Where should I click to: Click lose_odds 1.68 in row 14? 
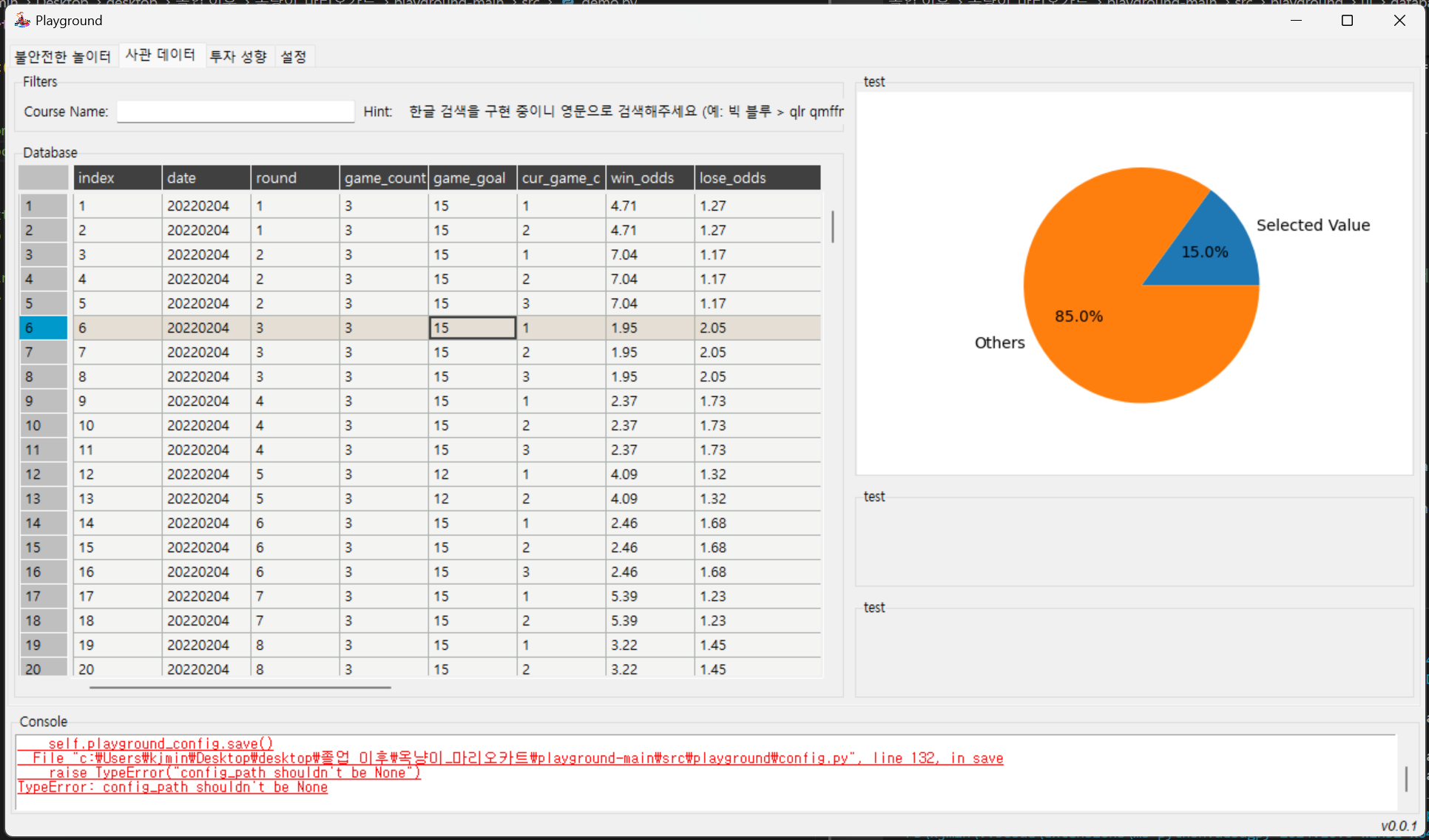pos(757,523)
